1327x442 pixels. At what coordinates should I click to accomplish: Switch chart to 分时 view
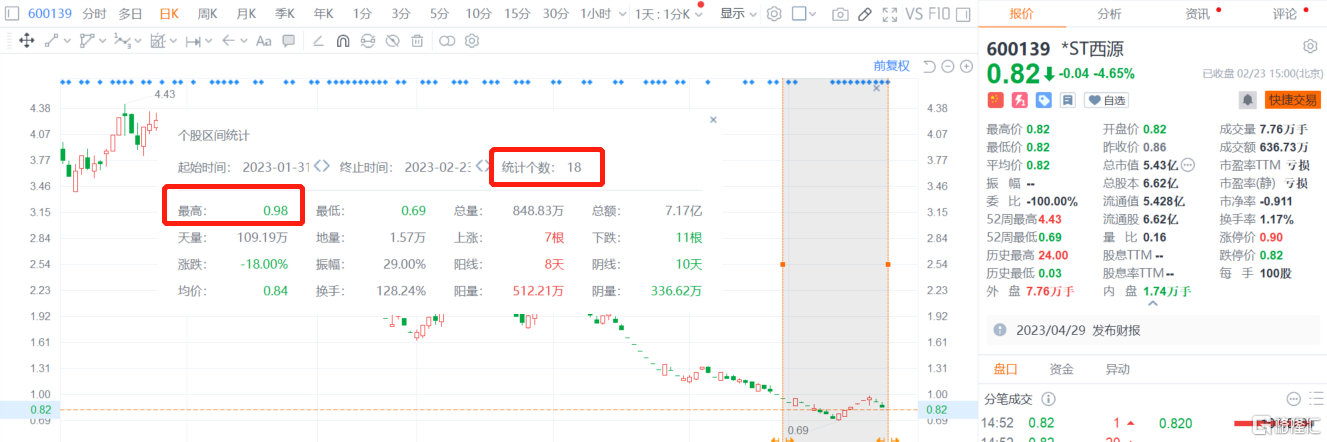tap(94, 14)
